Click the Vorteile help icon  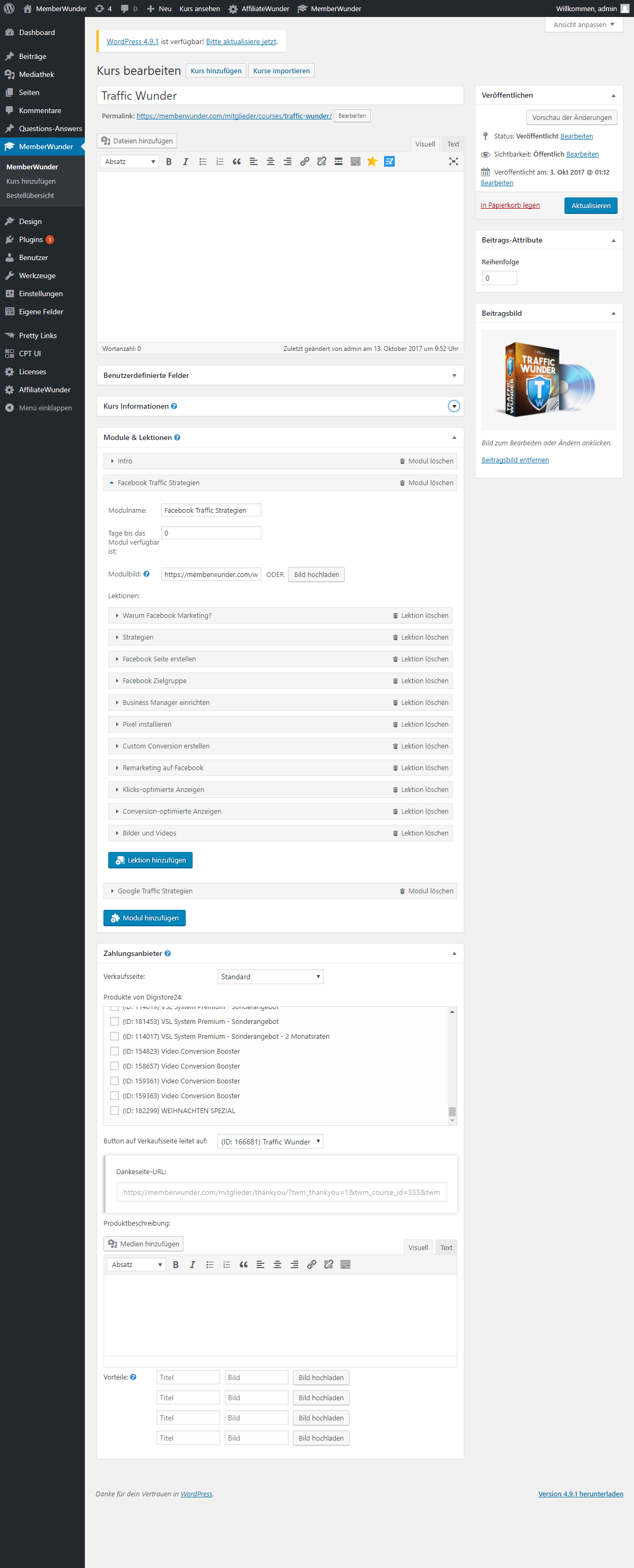tap(133, 1377)
